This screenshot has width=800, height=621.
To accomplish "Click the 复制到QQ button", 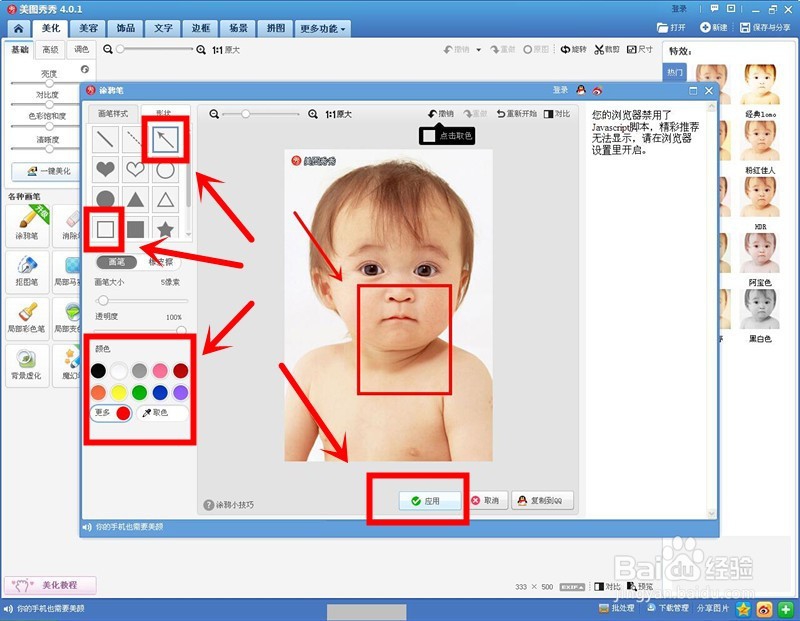I will (x=542, y=501).
